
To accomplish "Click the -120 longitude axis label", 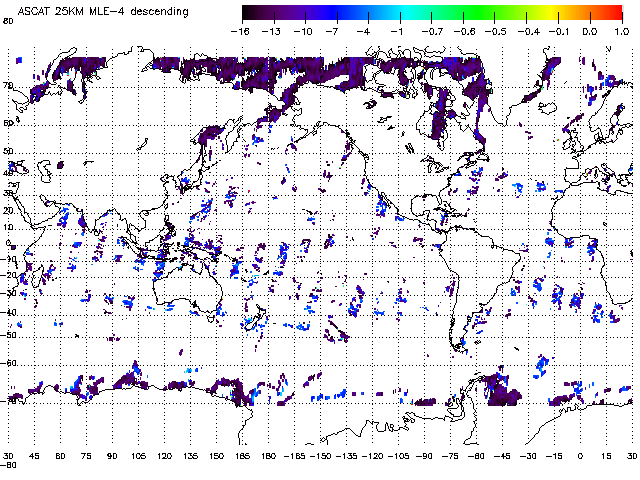I will point(373,456).
